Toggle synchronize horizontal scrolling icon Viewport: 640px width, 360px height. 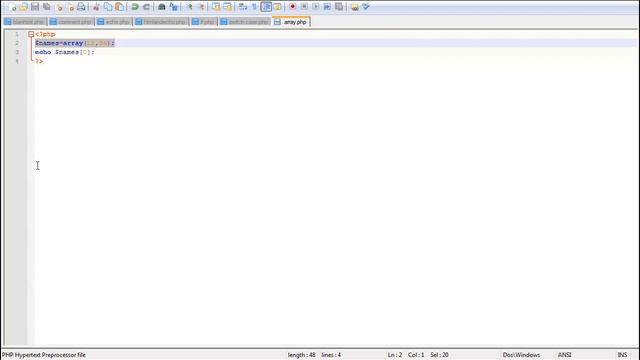click(227, 7)
